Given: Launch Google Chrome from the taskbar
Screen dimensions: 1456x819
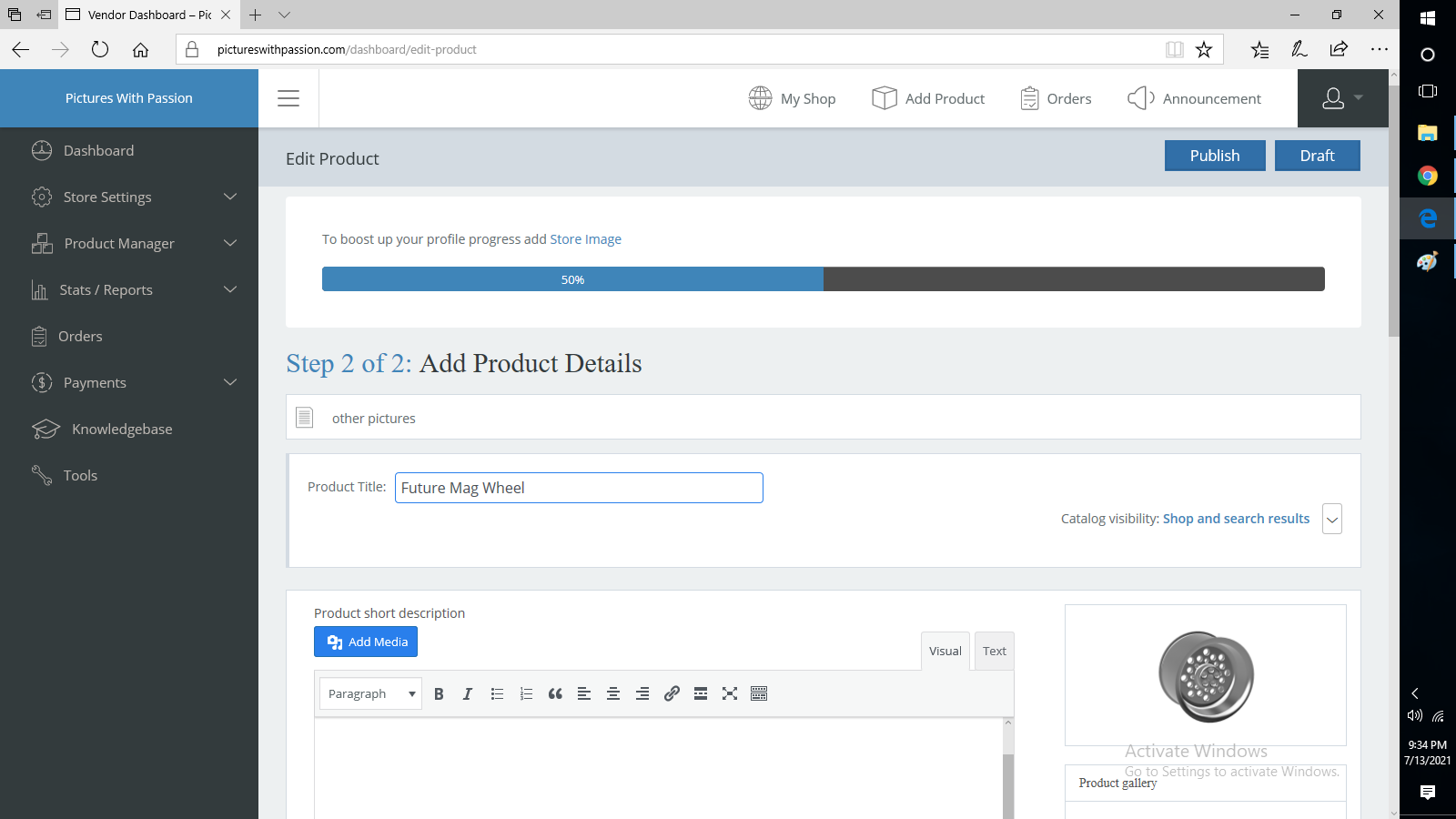Looking at the screenshot, I should (1428, 176).
